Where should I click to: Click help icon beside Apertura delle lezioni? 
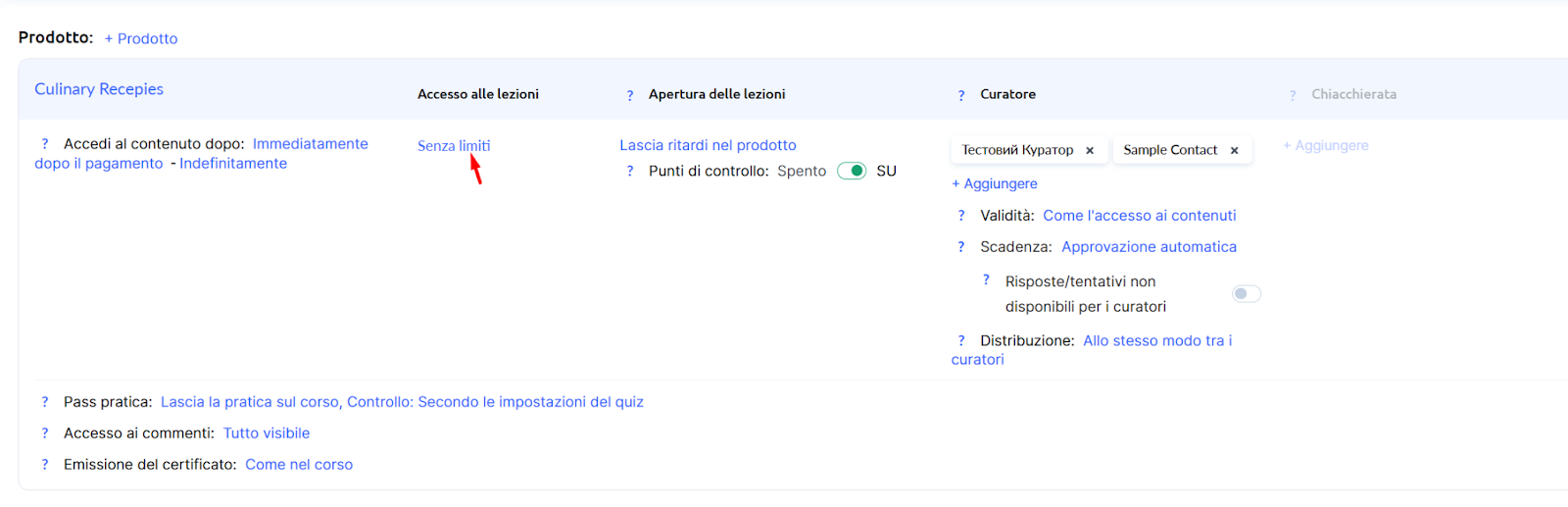[x=630, y=95]
